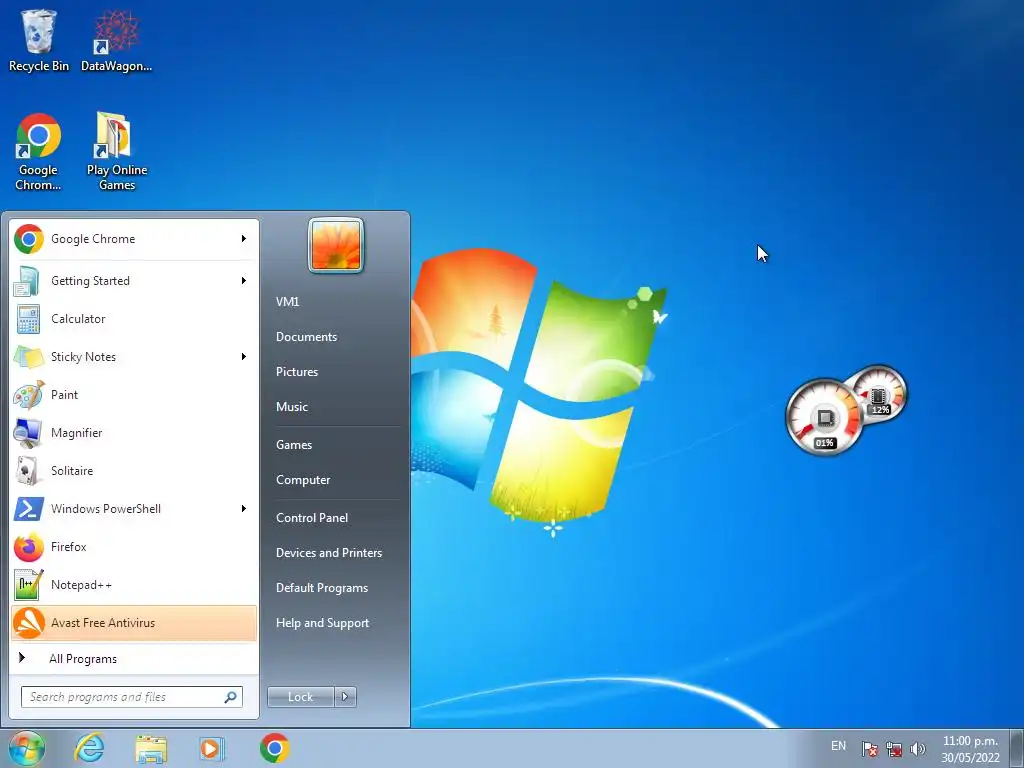Screen dimensions: 1024x768
Task: Click the Show desktop strip at the far end of the taskbar
Action: (1019, 748)
